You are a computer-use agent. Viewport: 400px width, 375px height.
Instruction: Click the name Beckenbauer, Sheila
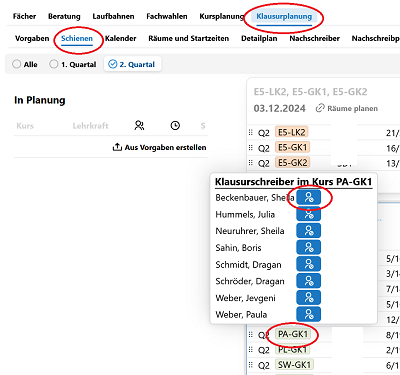pyautogui.click(x=254, y=198)
